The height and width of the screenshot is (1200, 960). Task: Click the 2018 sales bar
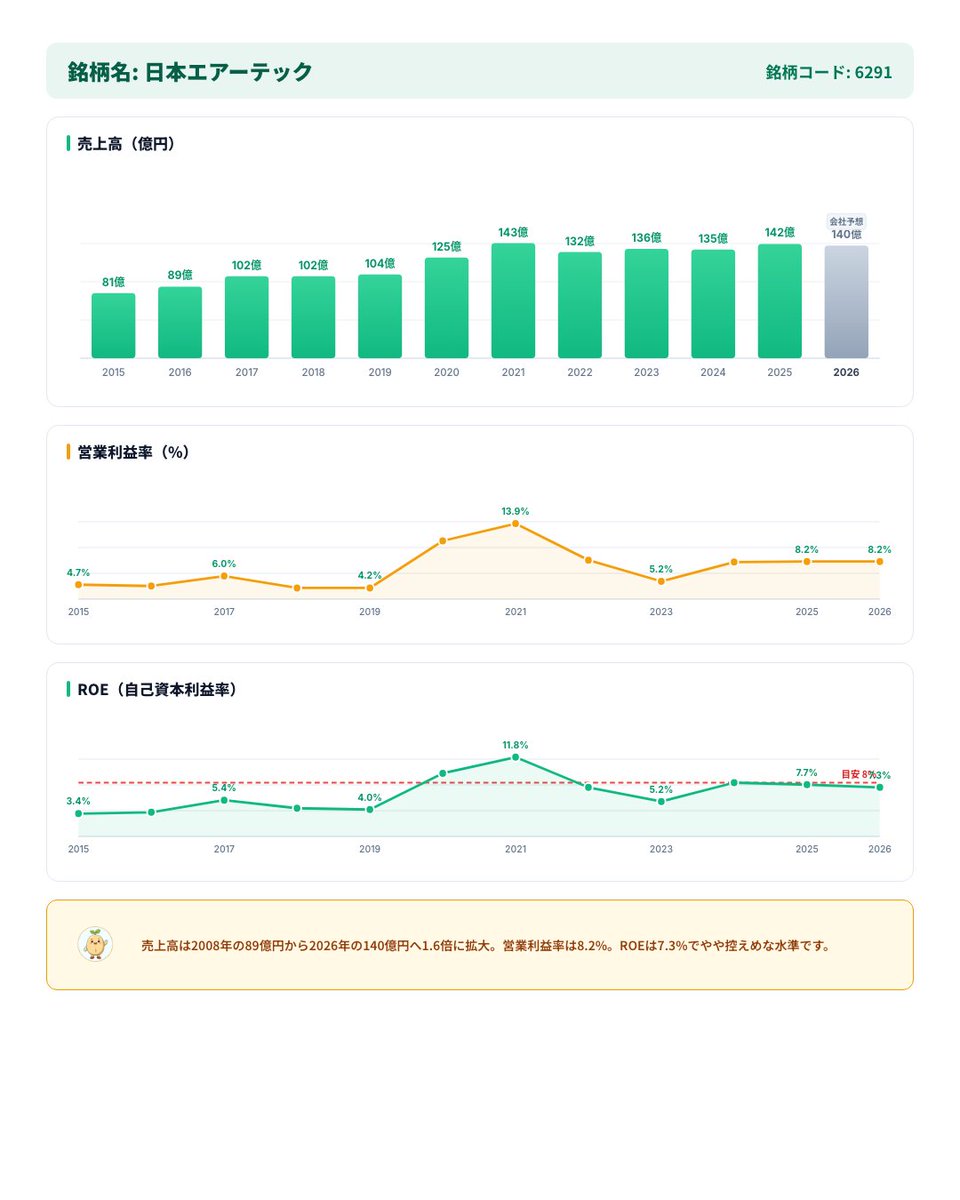click(x=313, y=317)
